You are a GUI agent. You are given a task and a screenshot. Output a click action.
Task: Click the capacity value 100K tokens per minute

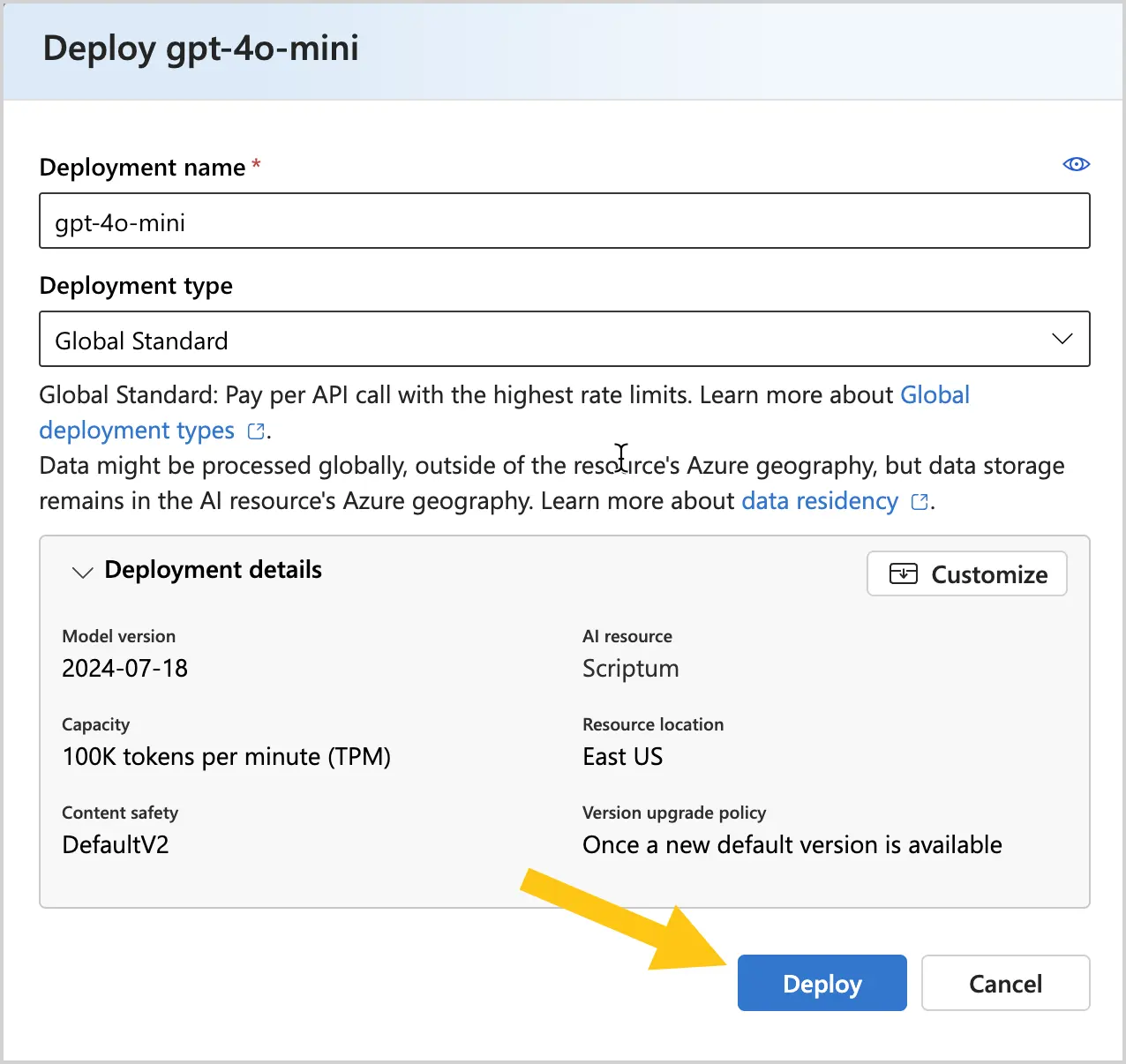click(226, 757)
